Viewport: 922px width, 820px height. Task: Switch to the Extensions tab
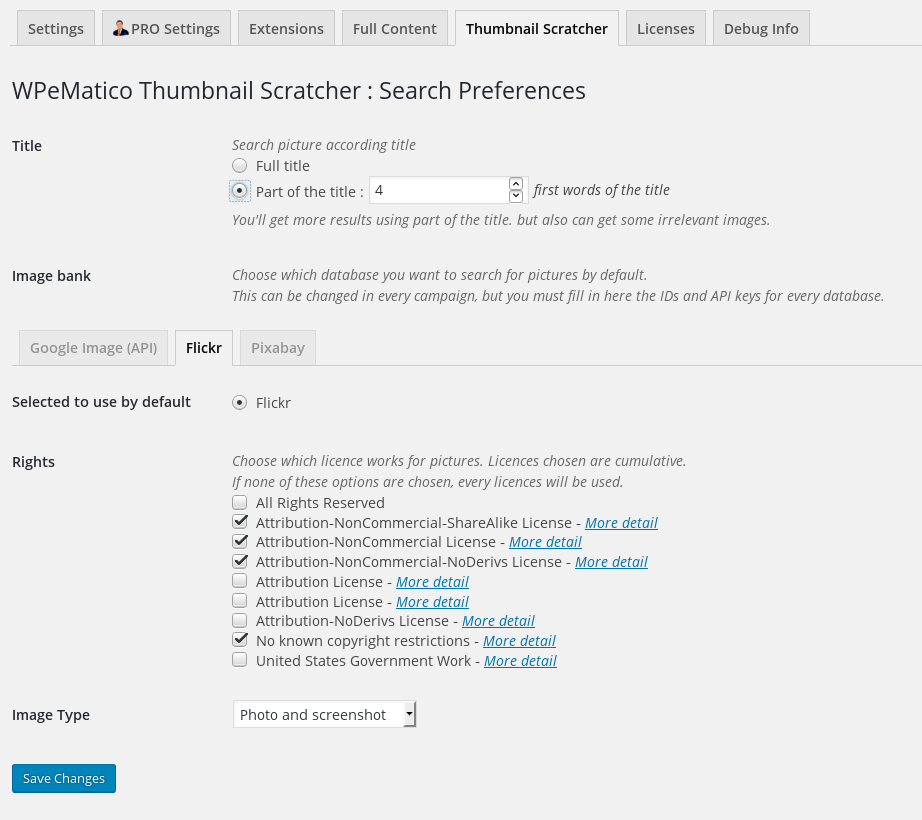[x=286, y=28]
